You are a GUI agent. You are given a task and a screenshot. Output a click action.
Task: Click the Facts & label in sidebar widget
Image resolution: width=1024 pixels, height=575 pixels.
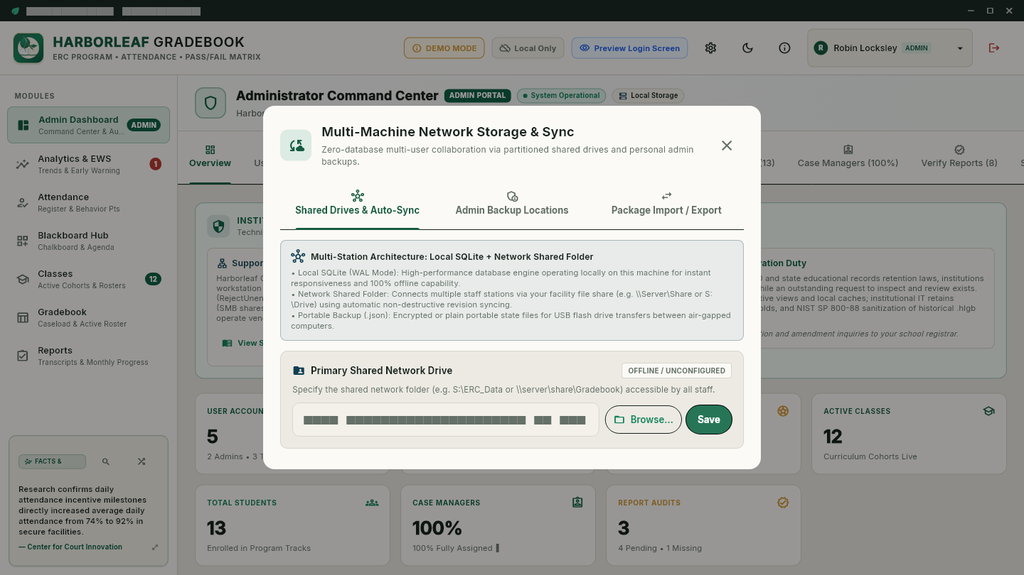point(52,461)
